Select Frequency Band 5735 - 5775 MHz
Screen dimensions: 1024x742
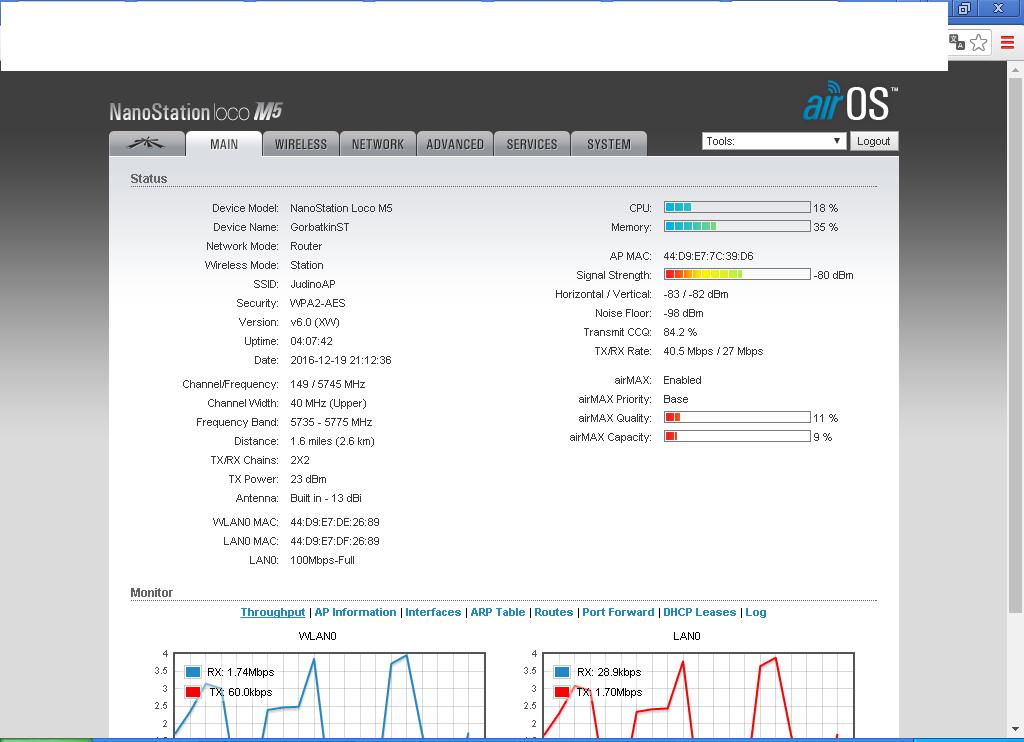point(331,422)
